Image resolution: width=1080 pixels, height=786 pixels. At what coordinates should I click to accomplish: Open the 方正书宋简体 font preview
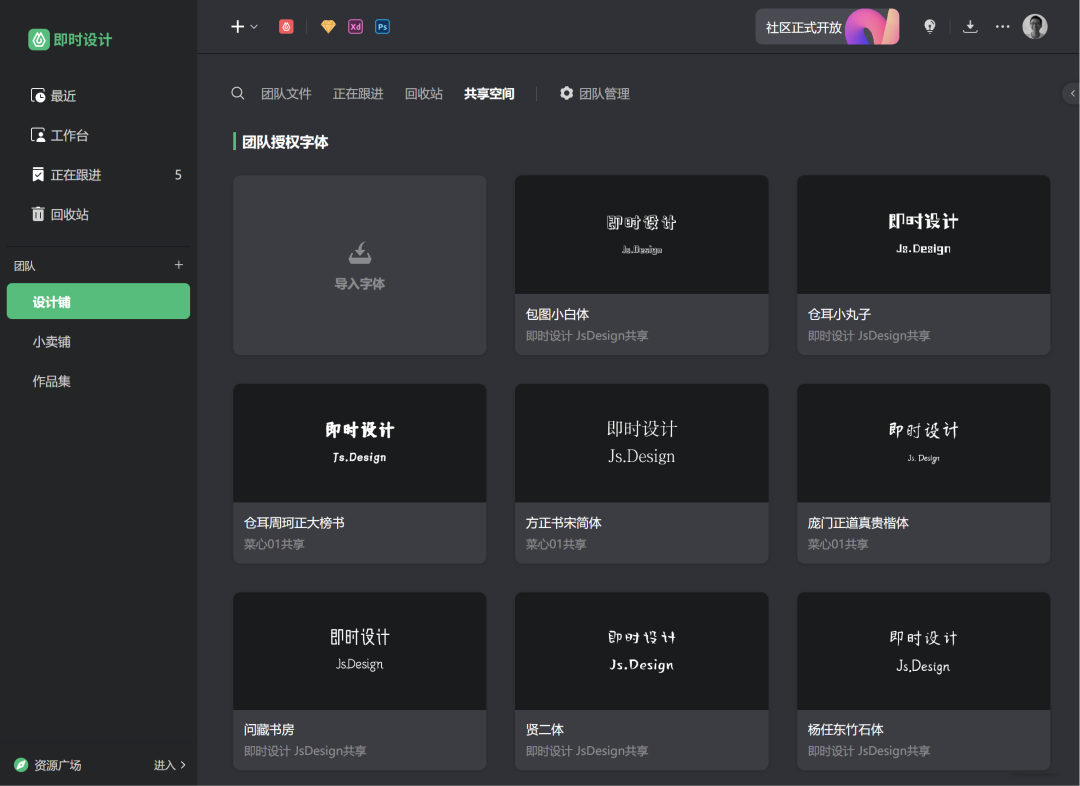pyautogui.click(x=641, y=443)
